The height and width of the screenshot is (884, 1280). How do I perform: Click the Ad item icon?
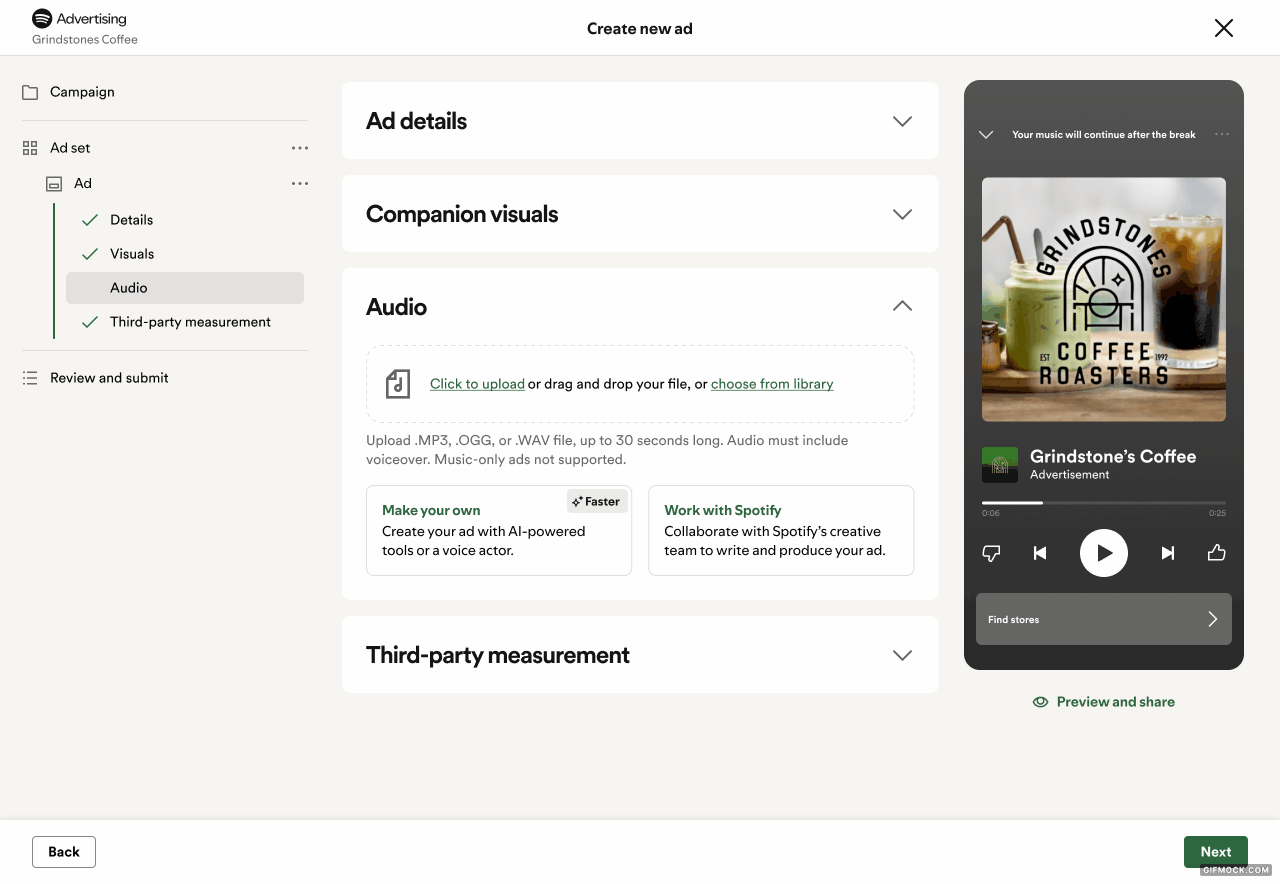click(54, 184)
